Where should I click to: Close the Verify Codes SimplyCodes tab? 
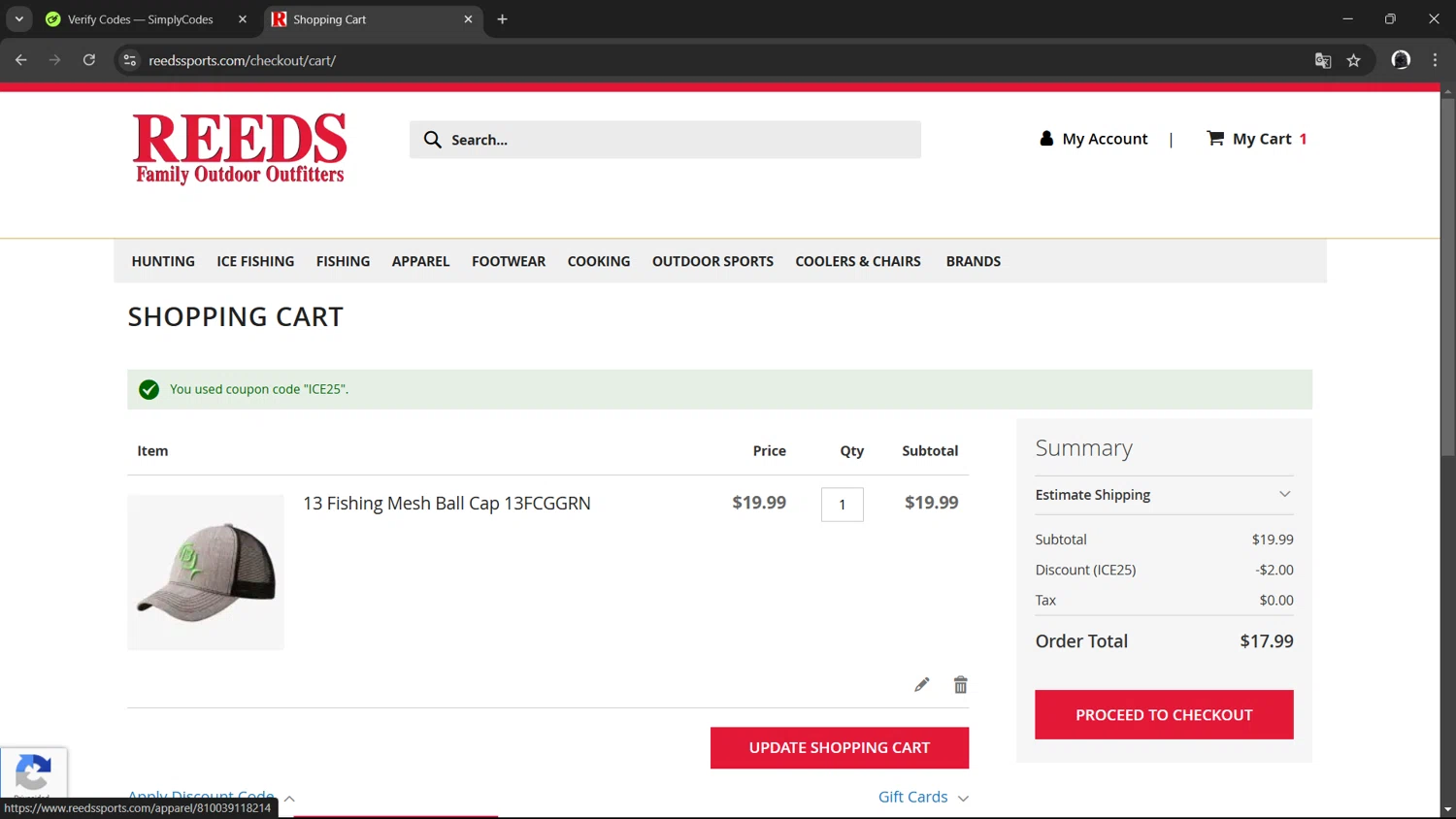click(x=243, y=19)
